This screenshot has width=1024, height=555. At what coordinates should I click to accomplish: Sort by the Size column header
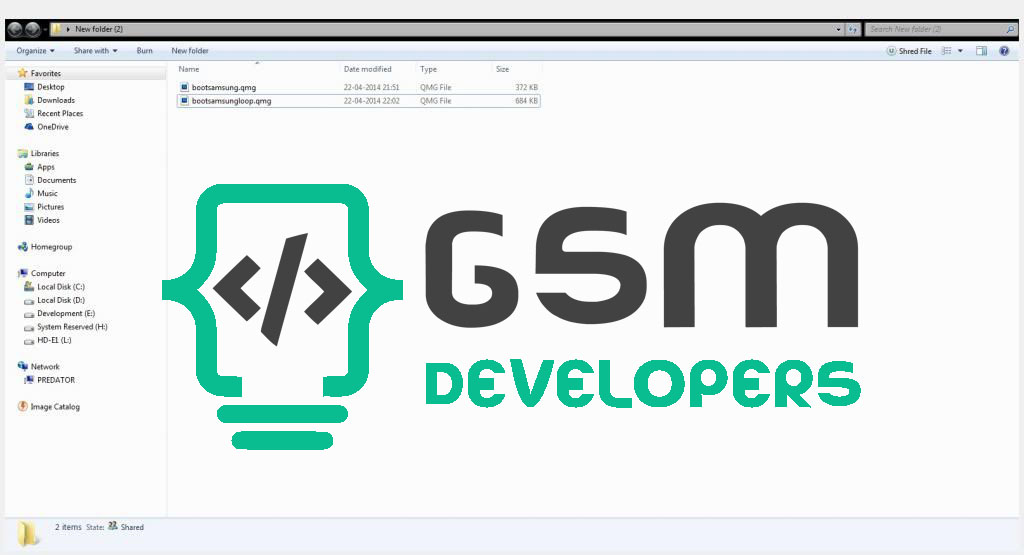[x=502, y=69]
